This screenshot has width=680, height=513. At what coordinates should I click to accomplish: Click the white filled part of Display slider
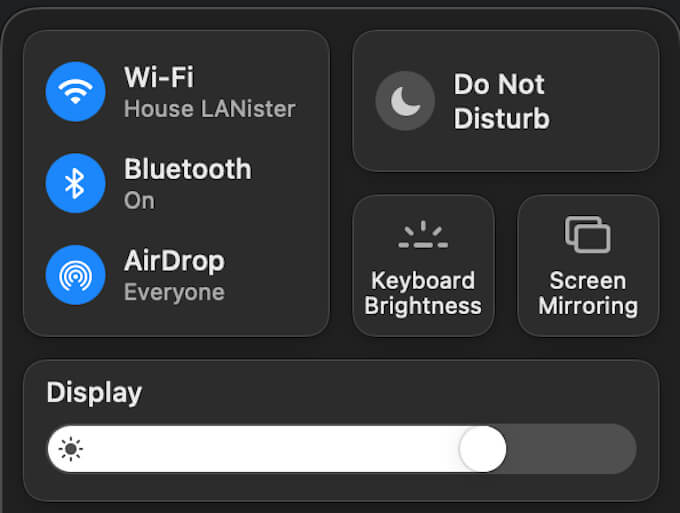(x=270, y=449)
